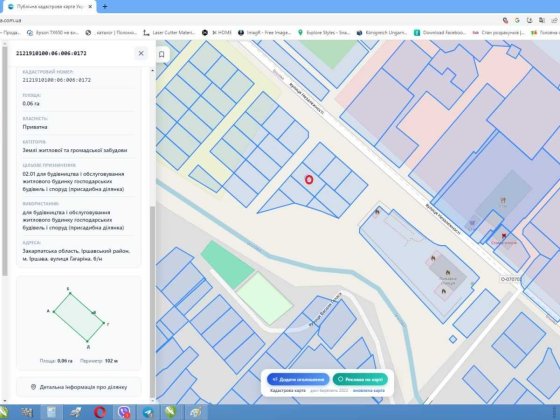This screenshot has width=560, height=420.
Task: Open a new browser tab
Action: 105,6
